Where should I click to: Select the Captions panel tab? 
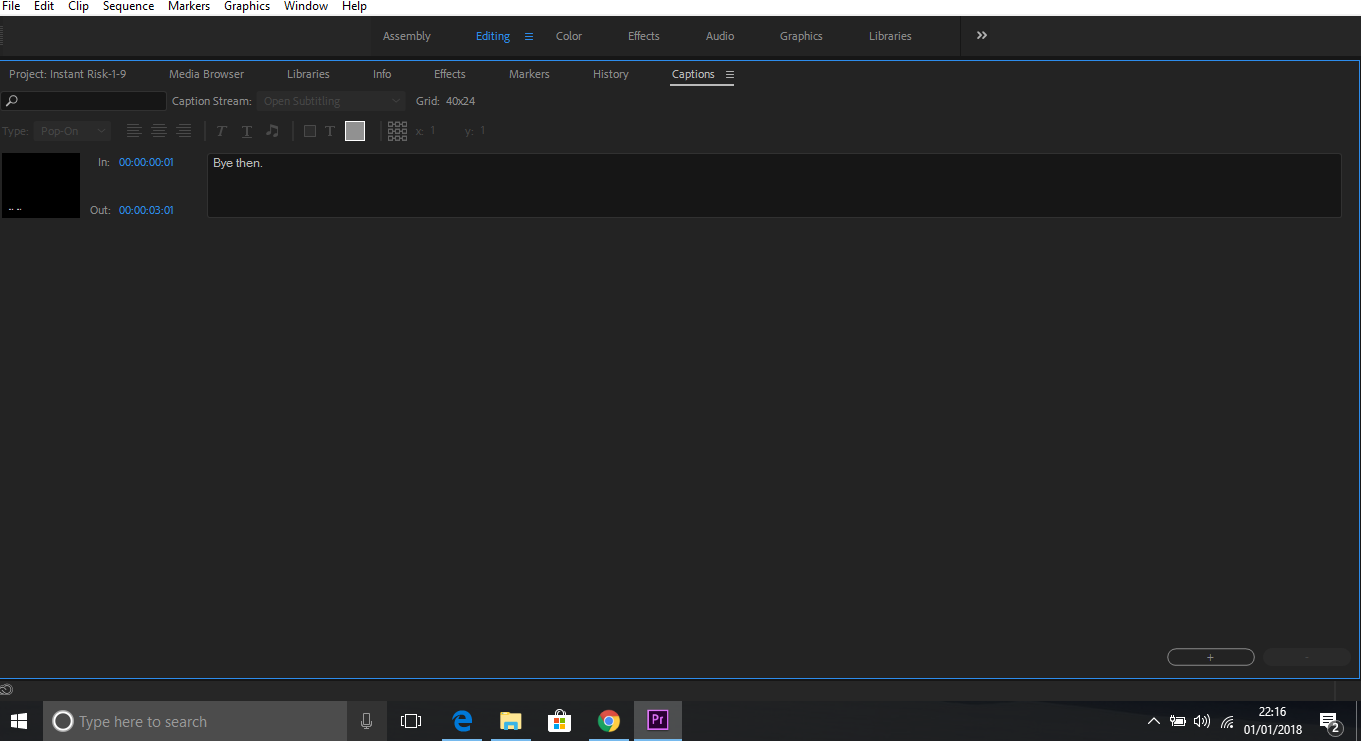tap(693, 74)
